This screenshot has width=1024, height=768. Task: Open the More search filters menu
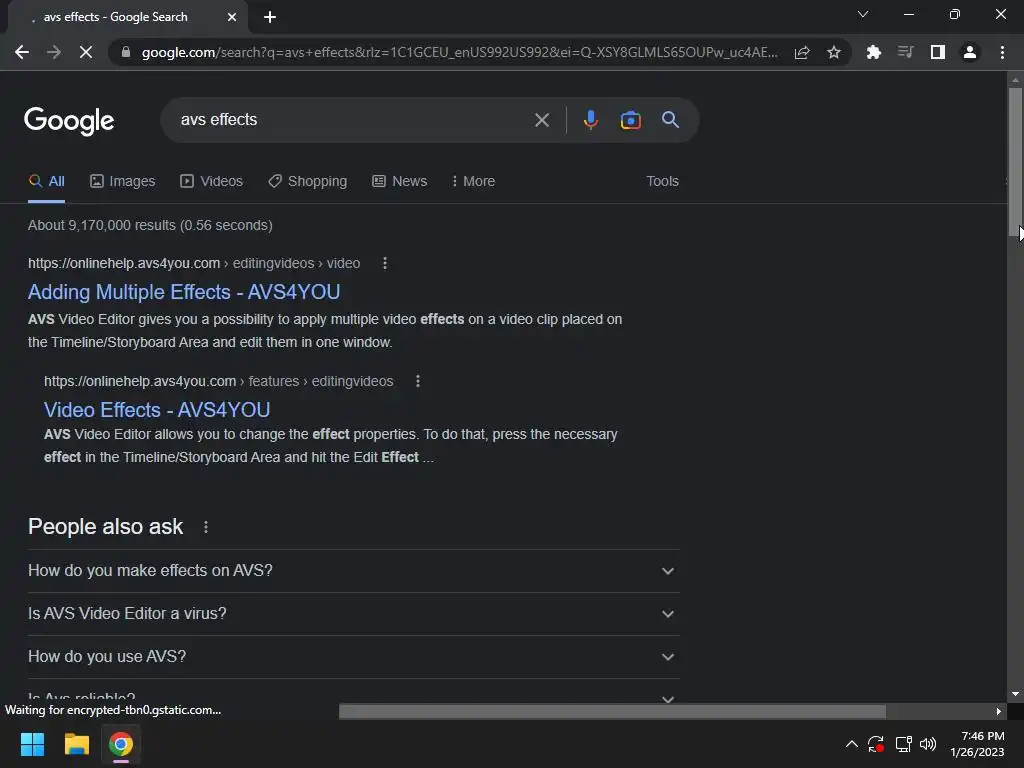(473, 181)
